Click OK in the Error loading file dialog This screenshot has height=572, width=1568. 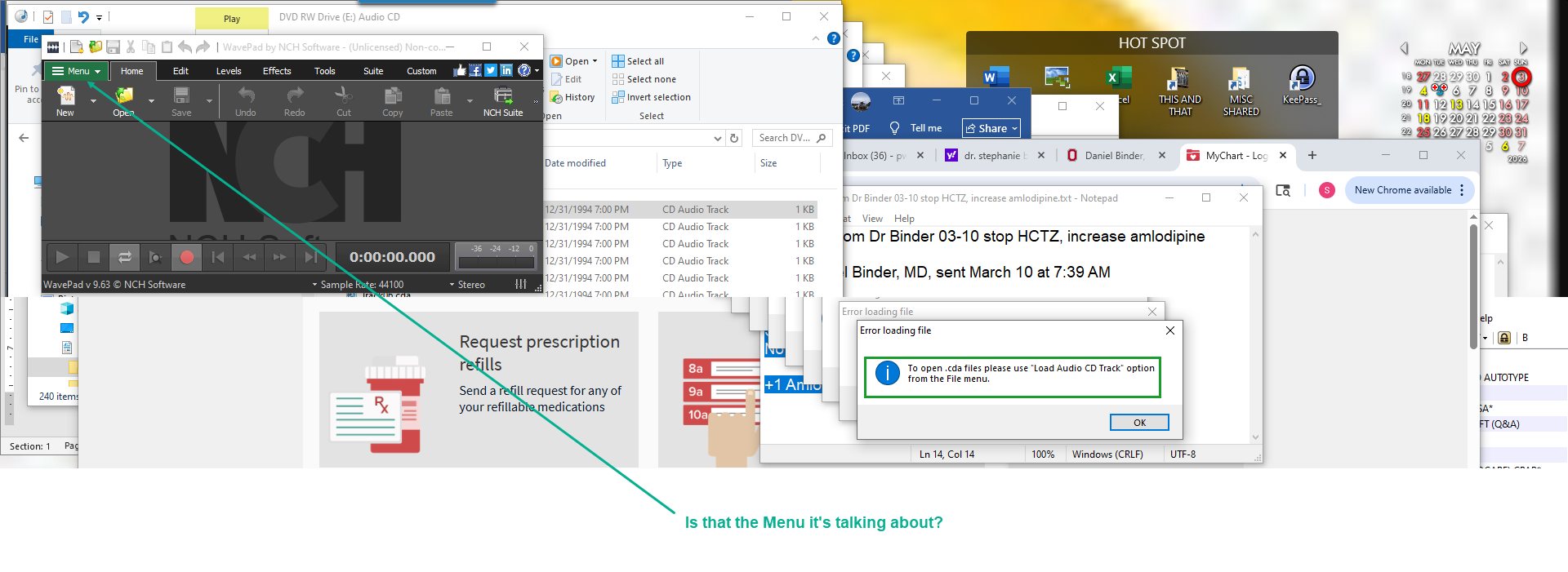[1139, 423]
